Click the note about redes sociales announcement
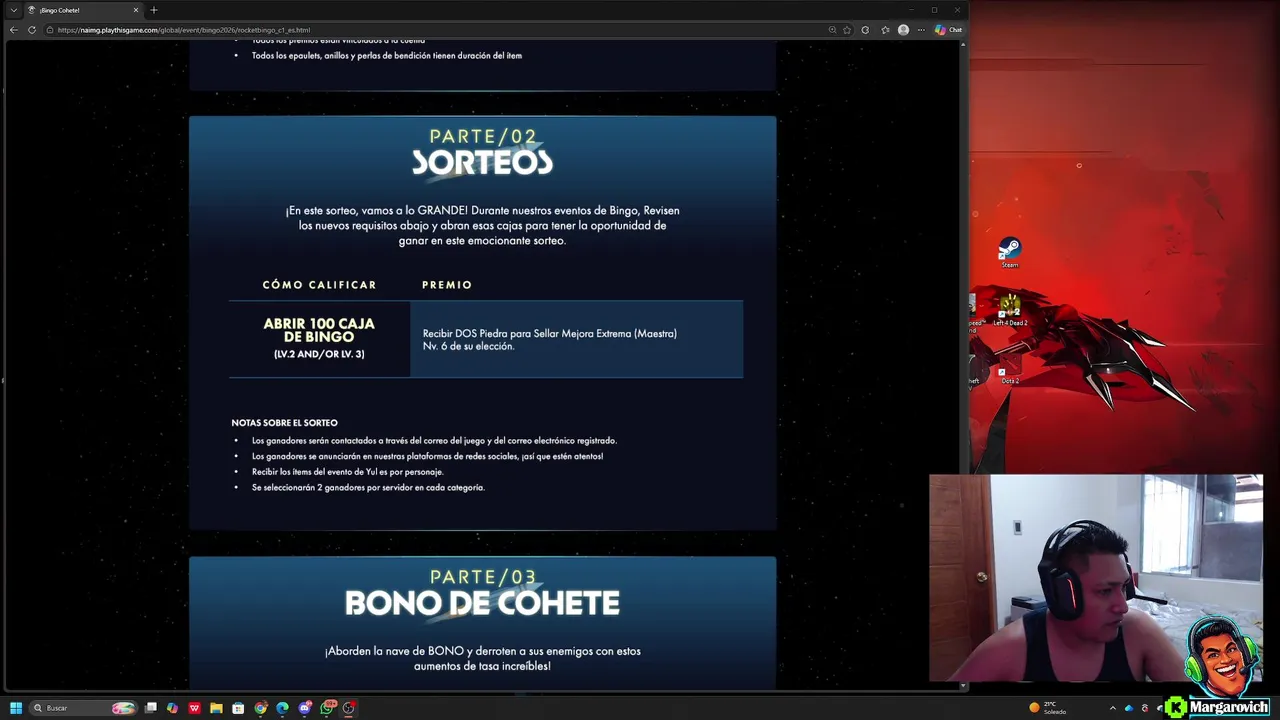The height and width of the screenshot is (720, 1280). pos(427,456)
